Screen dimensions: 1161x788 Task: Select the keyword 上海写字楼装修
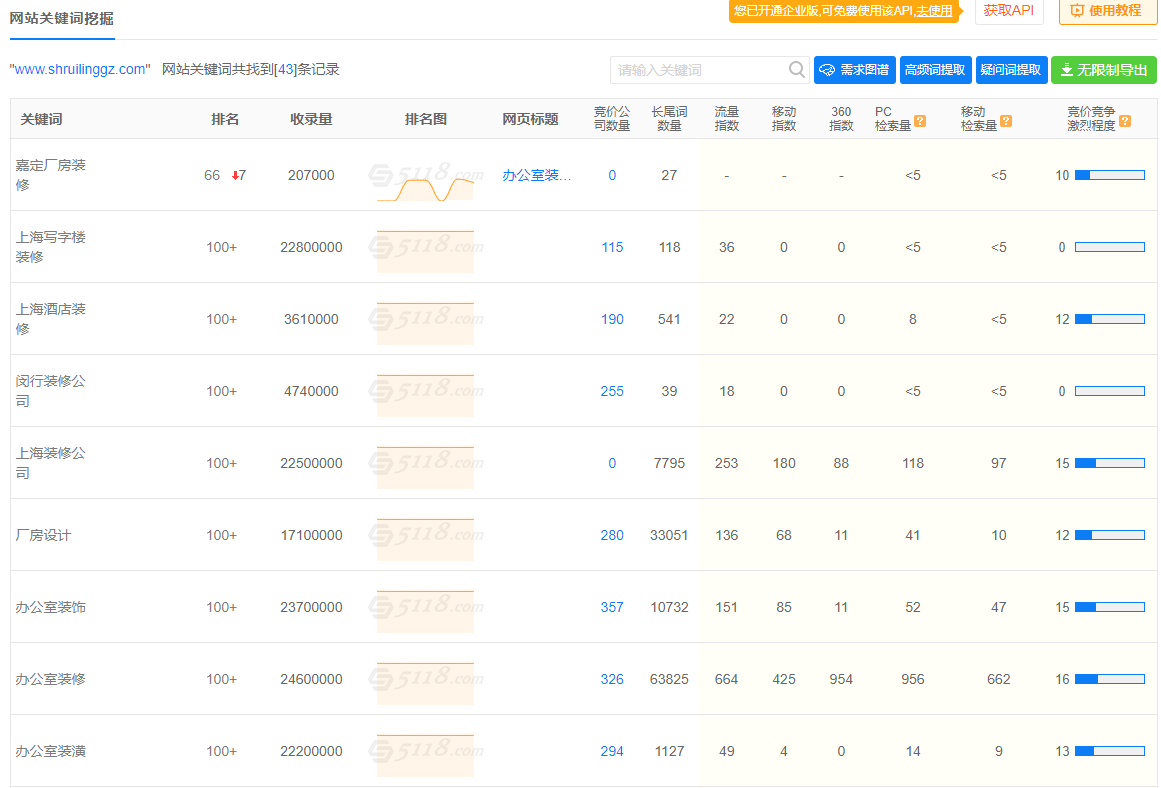click(50, 247)
